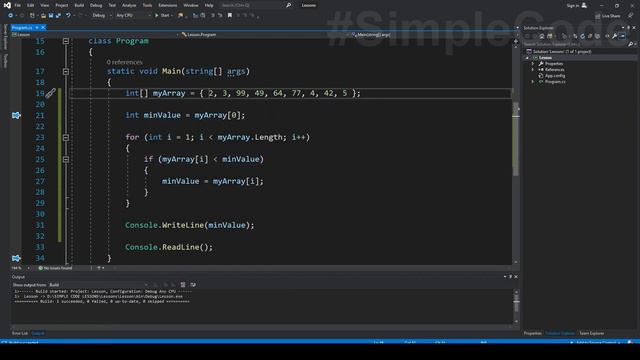
Task: Click the Navigate Backward toolbar icon
Action: [x=11, y=16]
